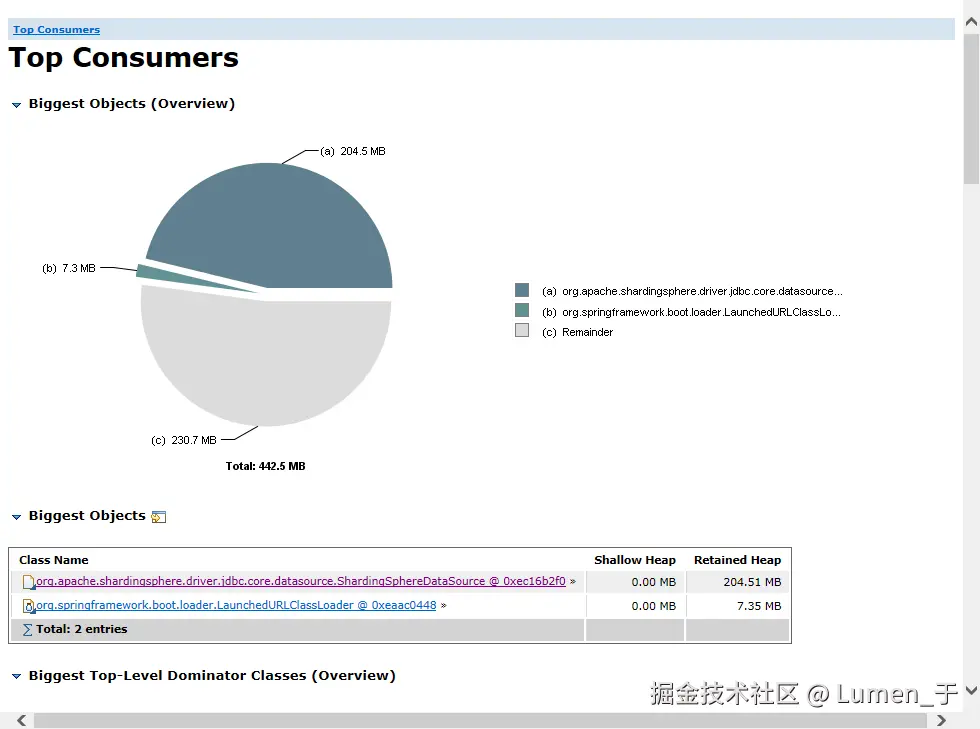Click the Retained Heap column header
The height and width of the screenshot is (729, 980).
pyautogui.click(x=738, y=560)
